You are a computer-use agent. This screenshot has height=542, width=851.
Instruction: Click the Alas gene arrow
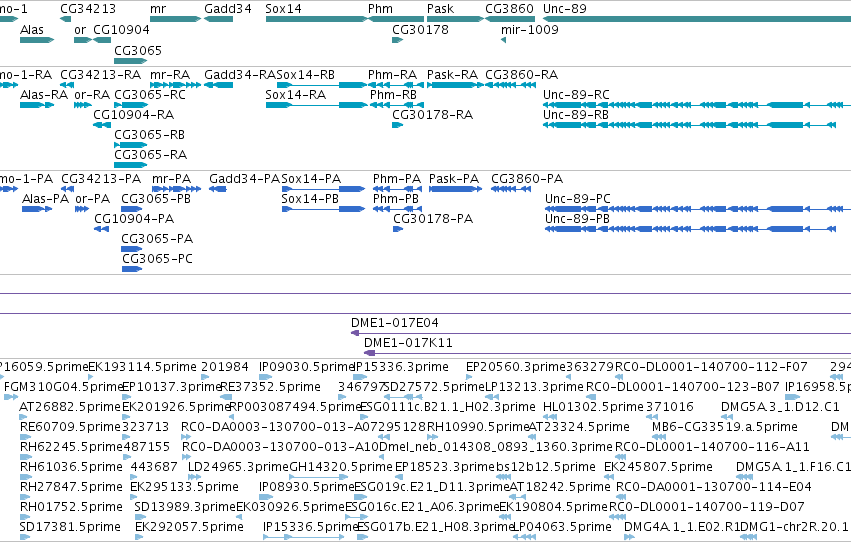[37, 40]
